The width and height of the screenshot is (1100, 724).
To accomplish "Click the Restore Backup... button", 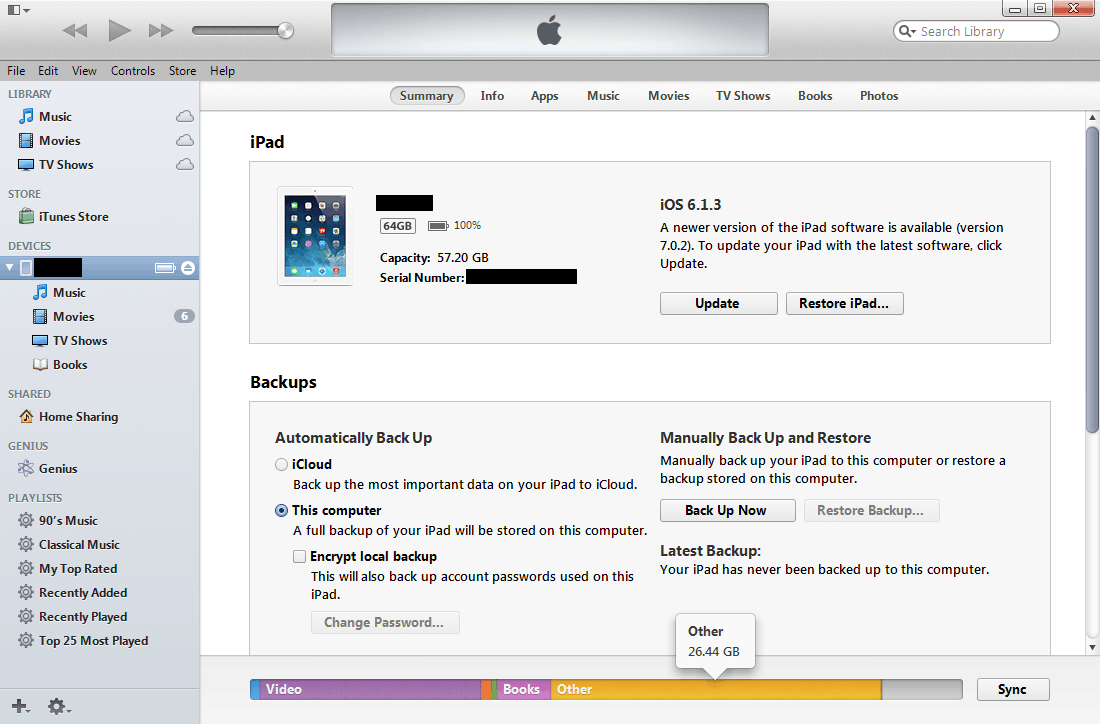I will coord(872,510).
